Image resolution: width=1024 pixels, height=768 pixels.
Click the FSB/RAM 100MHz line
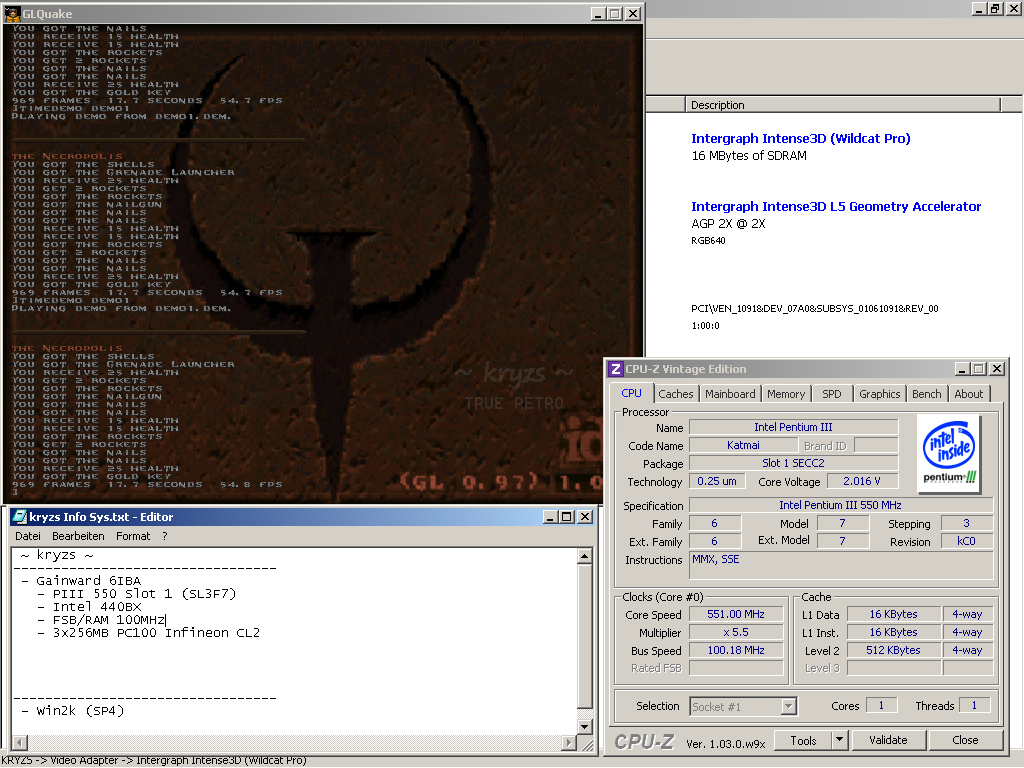coord(101,620)
